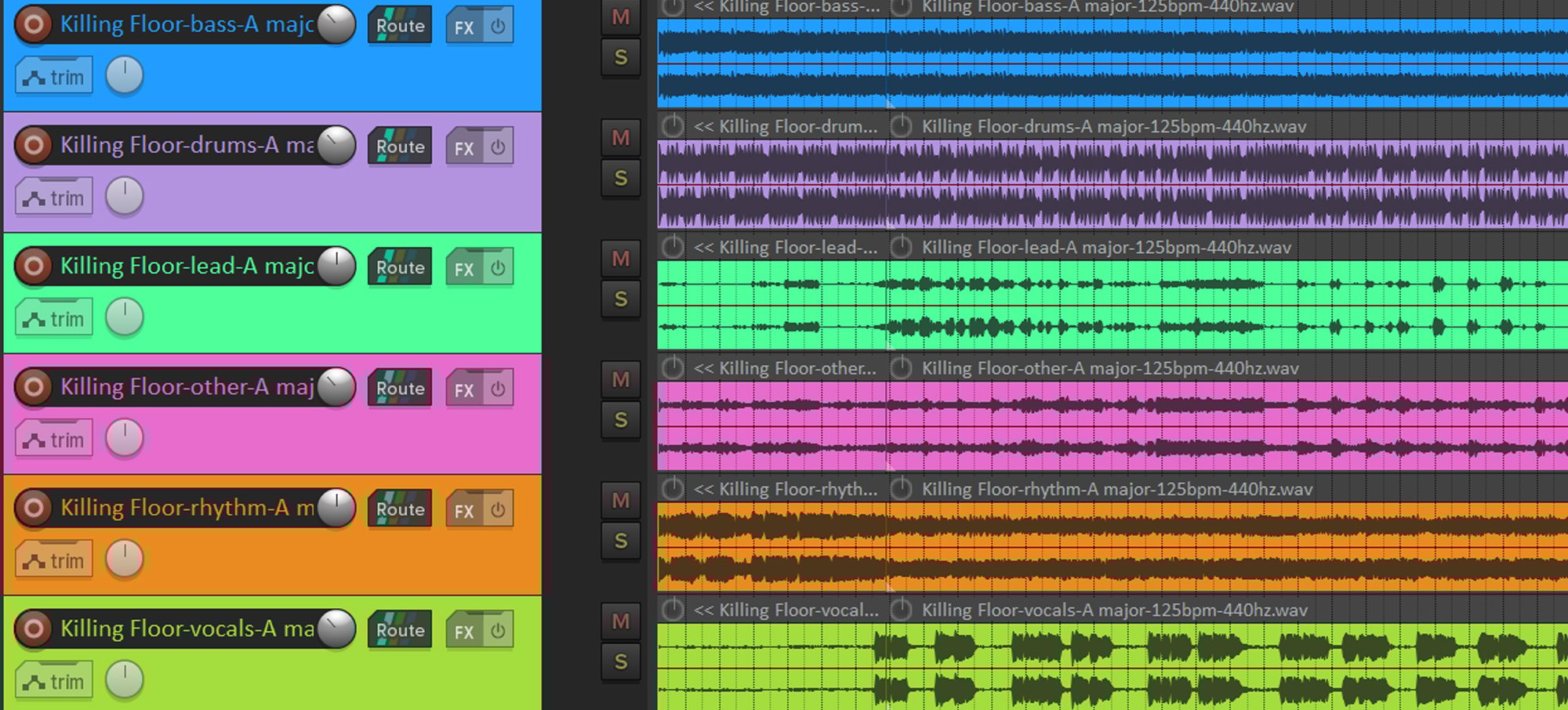
Task: Mute the Killing Floor-vocals track
Action: [621, 621]
